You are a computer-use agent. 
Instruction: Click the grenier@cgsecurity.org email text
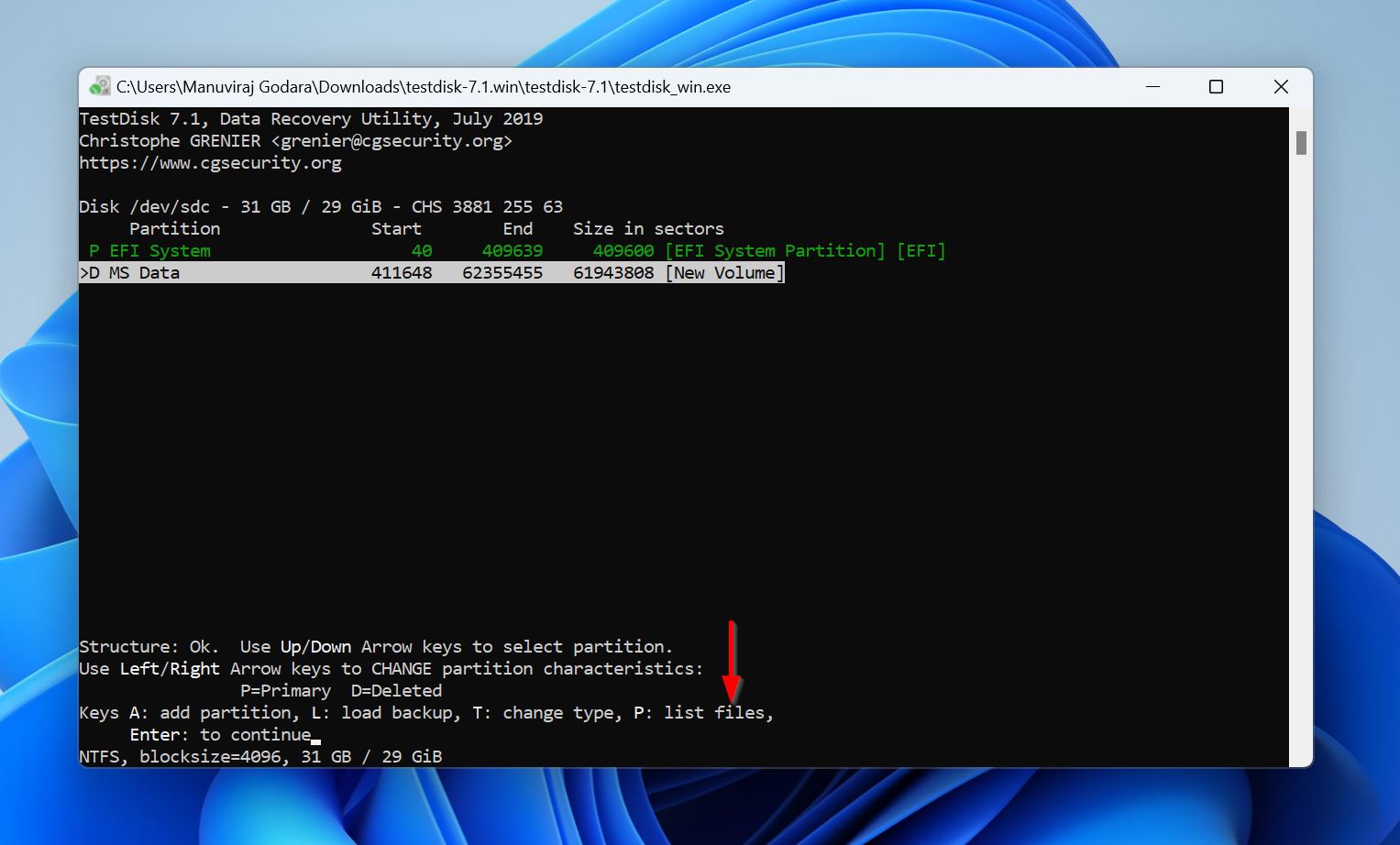391,141
